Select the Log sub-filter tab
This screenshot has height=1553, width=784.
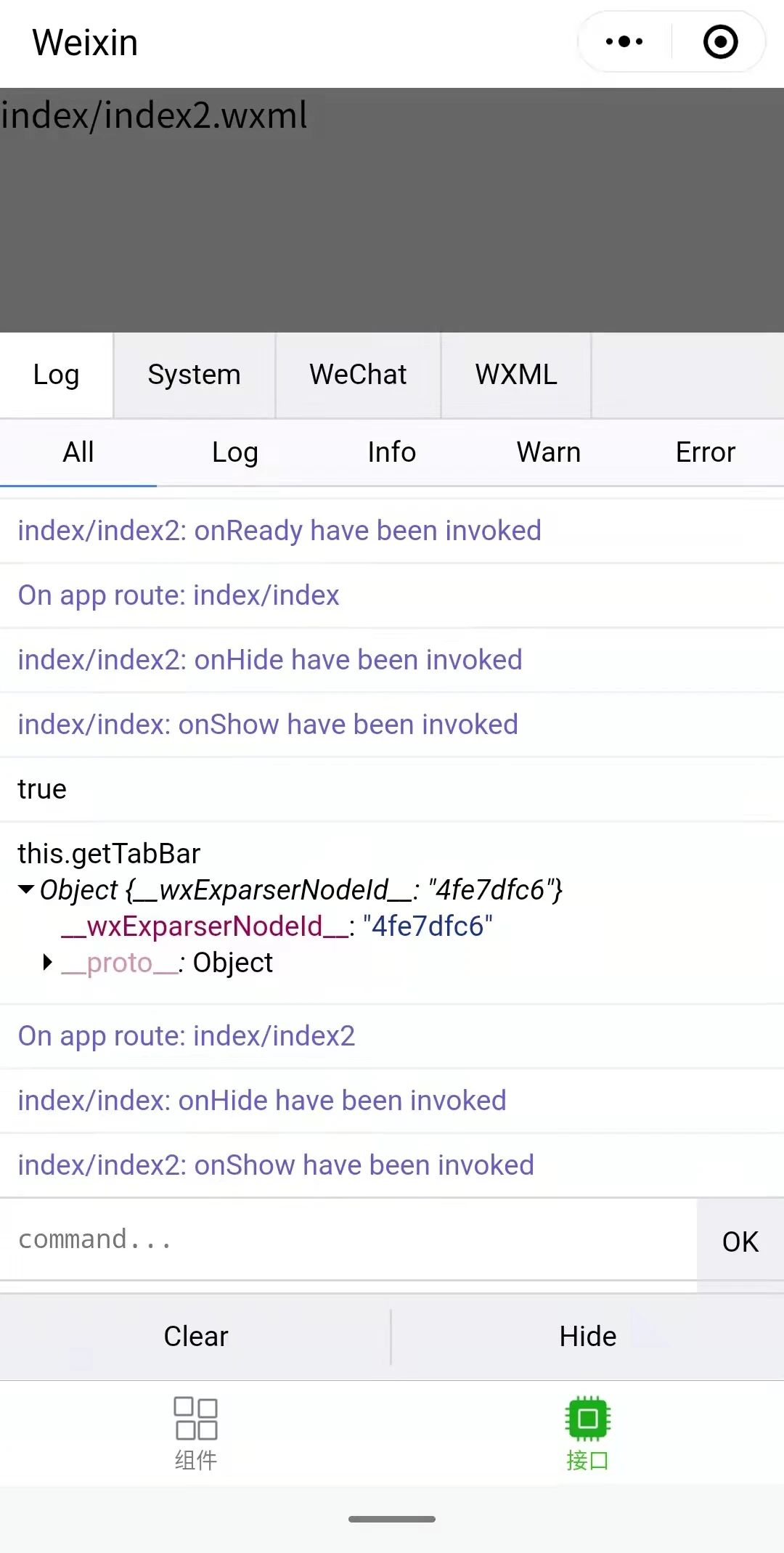pyautogui.click(x=235, y=452)
